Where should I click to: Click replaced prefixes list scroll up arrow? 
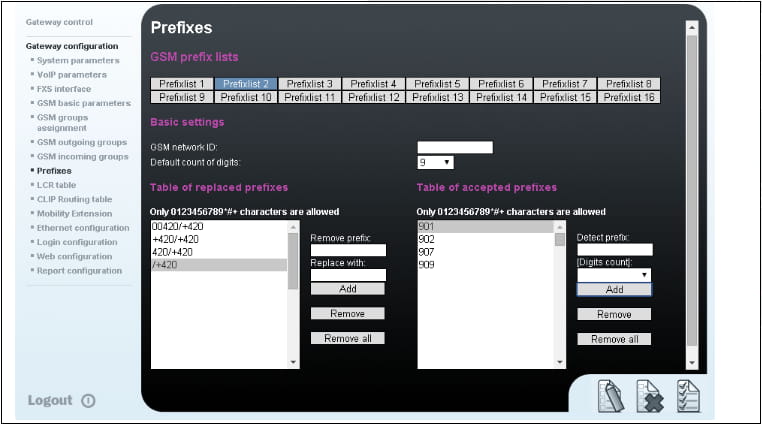pos(293,227)
